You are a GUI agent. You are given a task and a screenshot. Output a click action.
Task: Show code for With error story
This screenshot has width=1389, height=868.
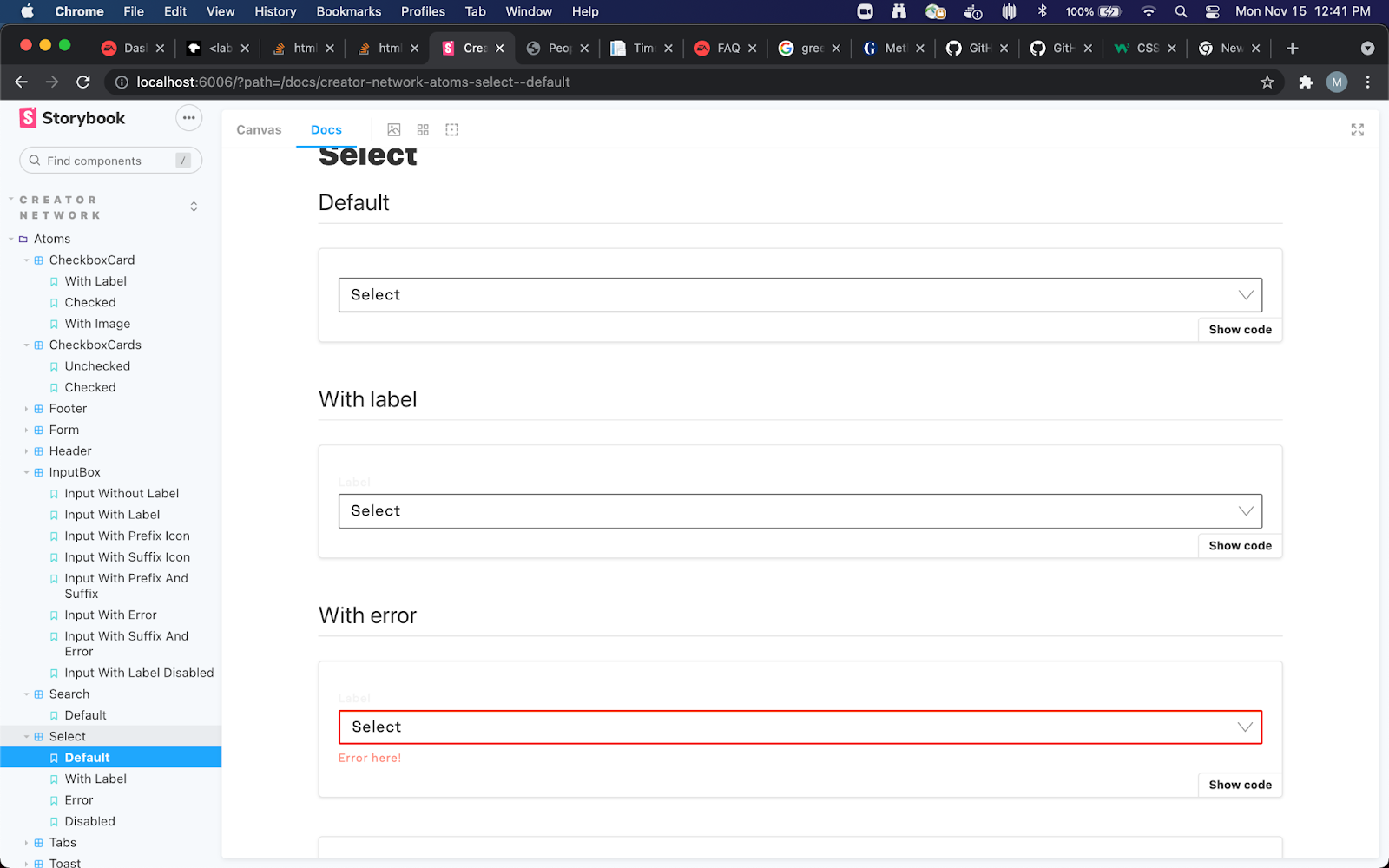pos(1240,785)
